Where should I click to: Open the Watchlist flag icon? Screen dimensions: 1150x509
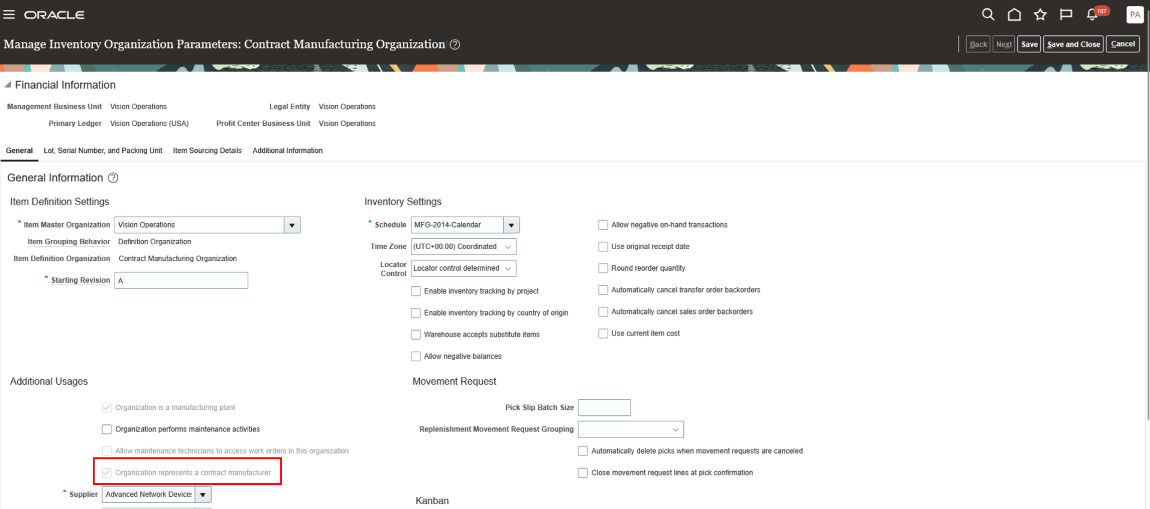point(1066,15)
